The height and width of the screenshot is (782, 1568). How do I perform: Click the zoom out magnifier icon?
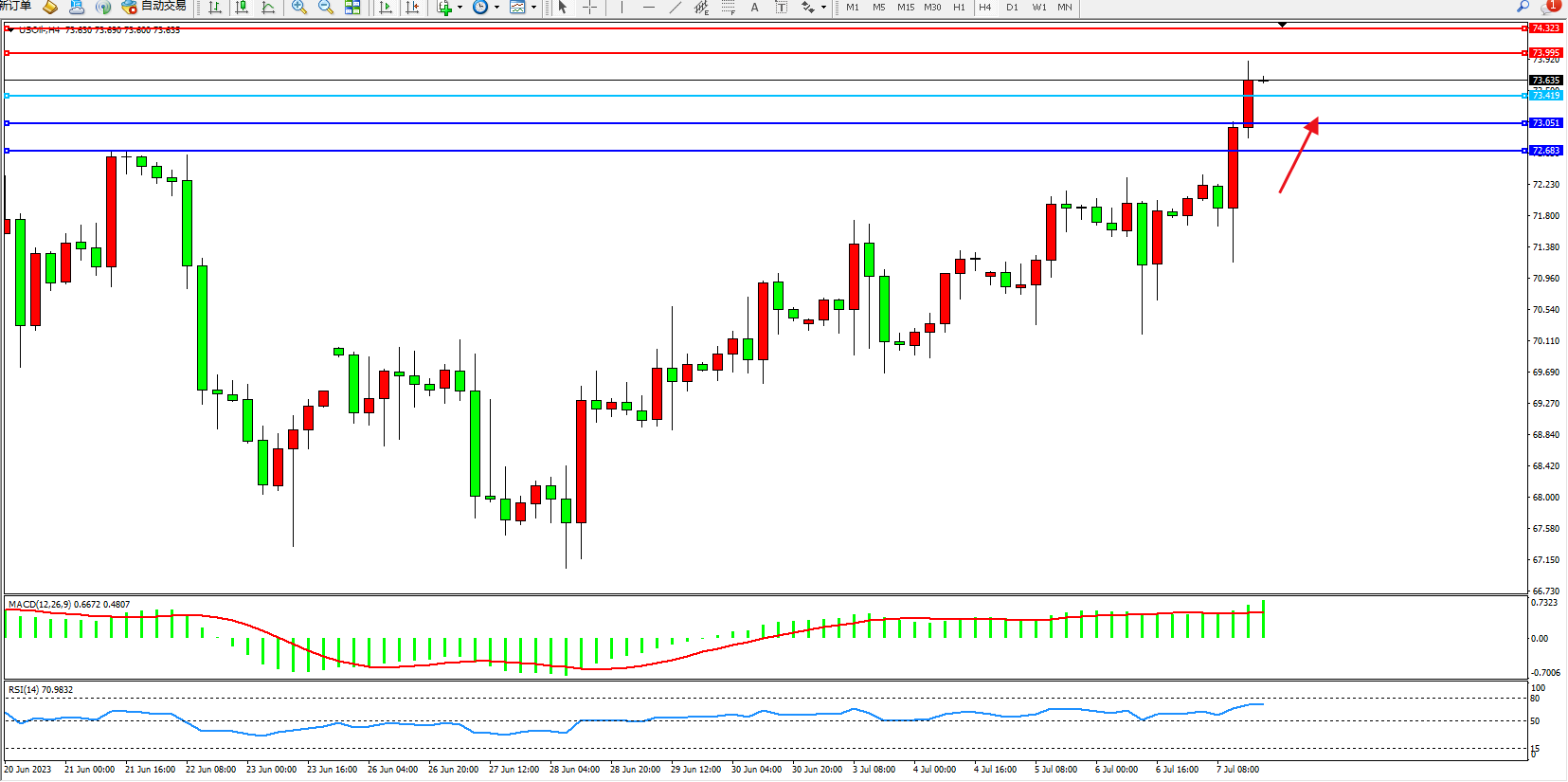point(326,8)
